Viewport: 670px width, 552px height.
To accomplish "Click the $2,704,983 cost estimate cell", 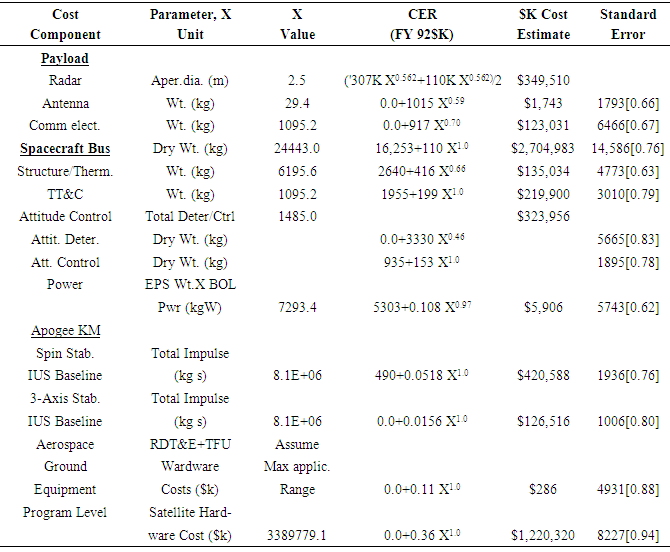I will click(x=544, y=149).
